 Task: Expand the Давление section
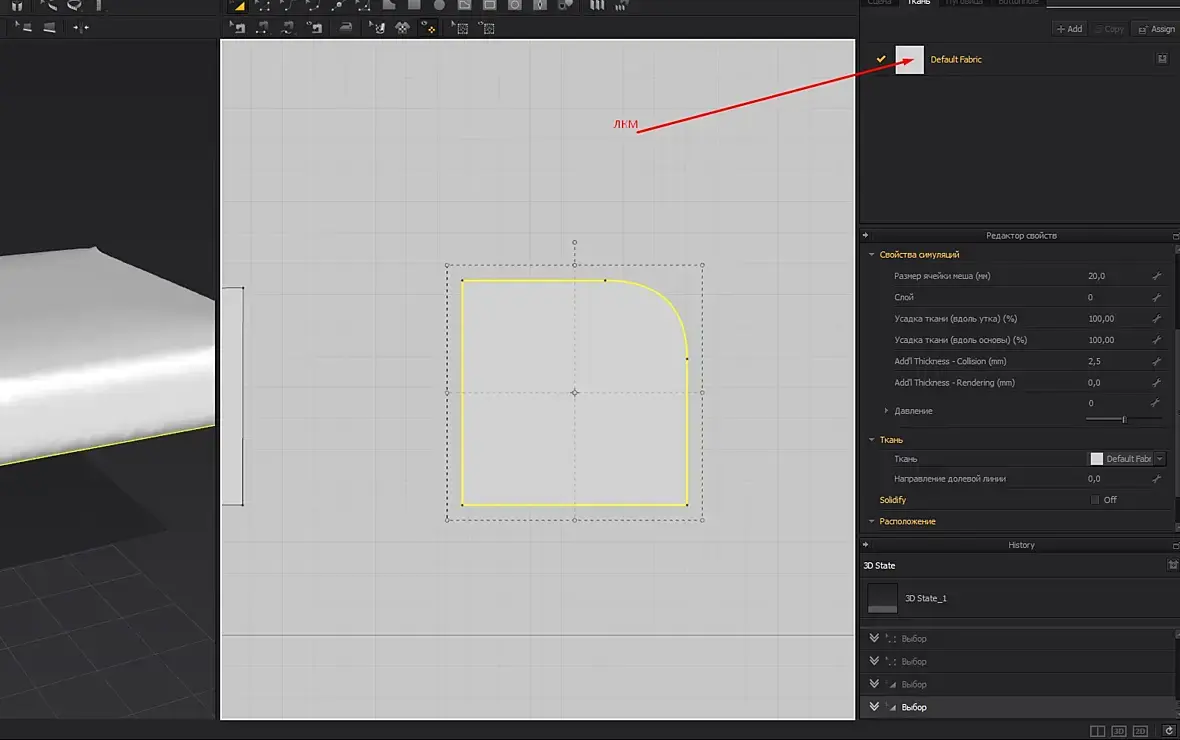[886, 411]
